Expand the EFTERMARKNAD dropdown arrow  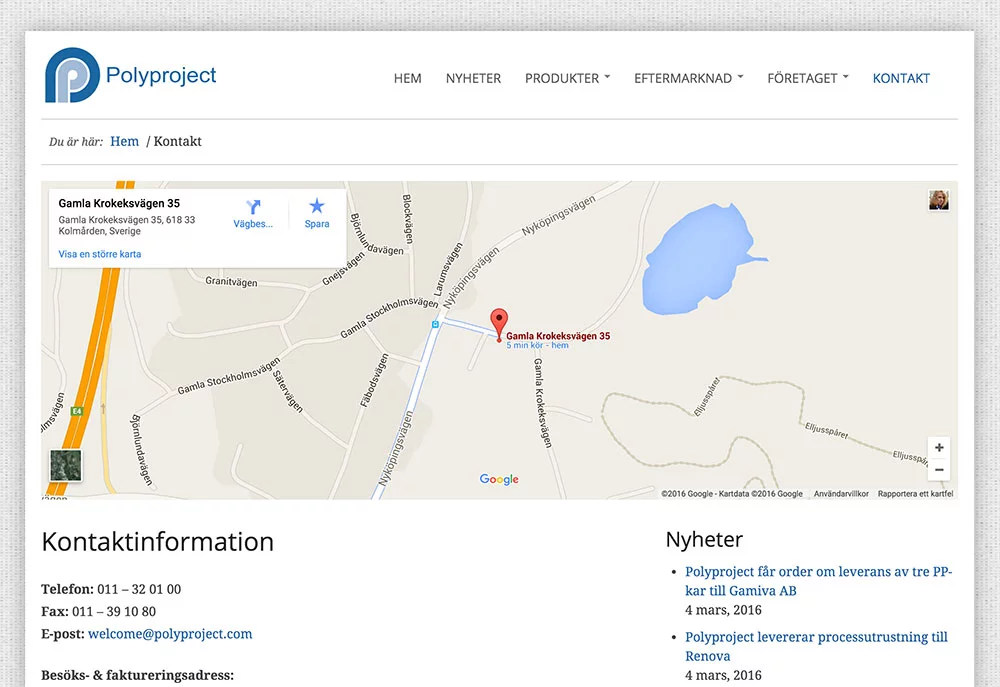click(740, 77)
